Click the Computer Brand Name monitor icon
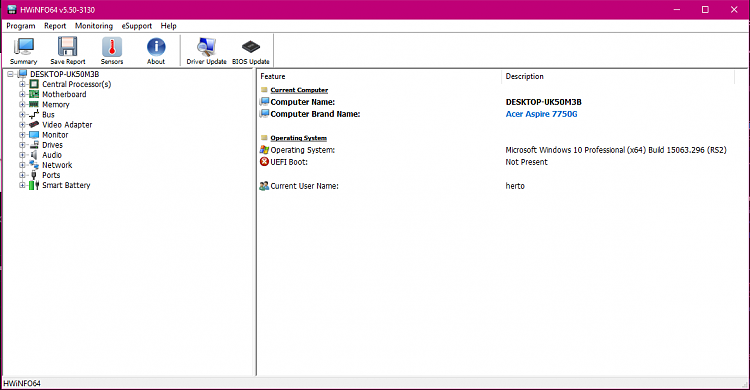This screenshot has width=750, height=390. [264, 114]
